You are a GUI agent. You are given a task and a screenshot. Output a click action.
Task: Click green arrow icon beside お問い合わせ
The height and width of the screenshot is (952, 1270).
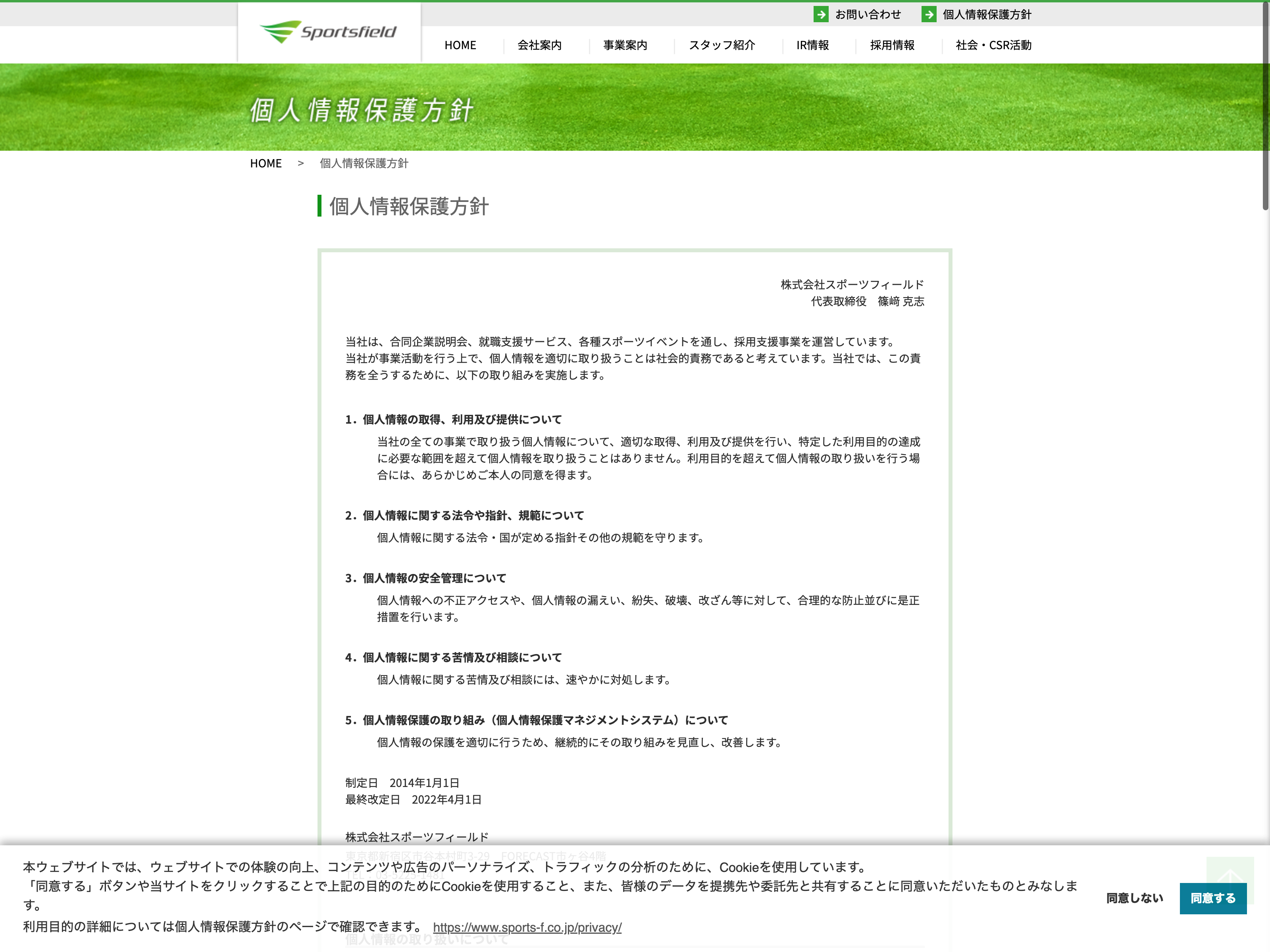pos(820,14)
